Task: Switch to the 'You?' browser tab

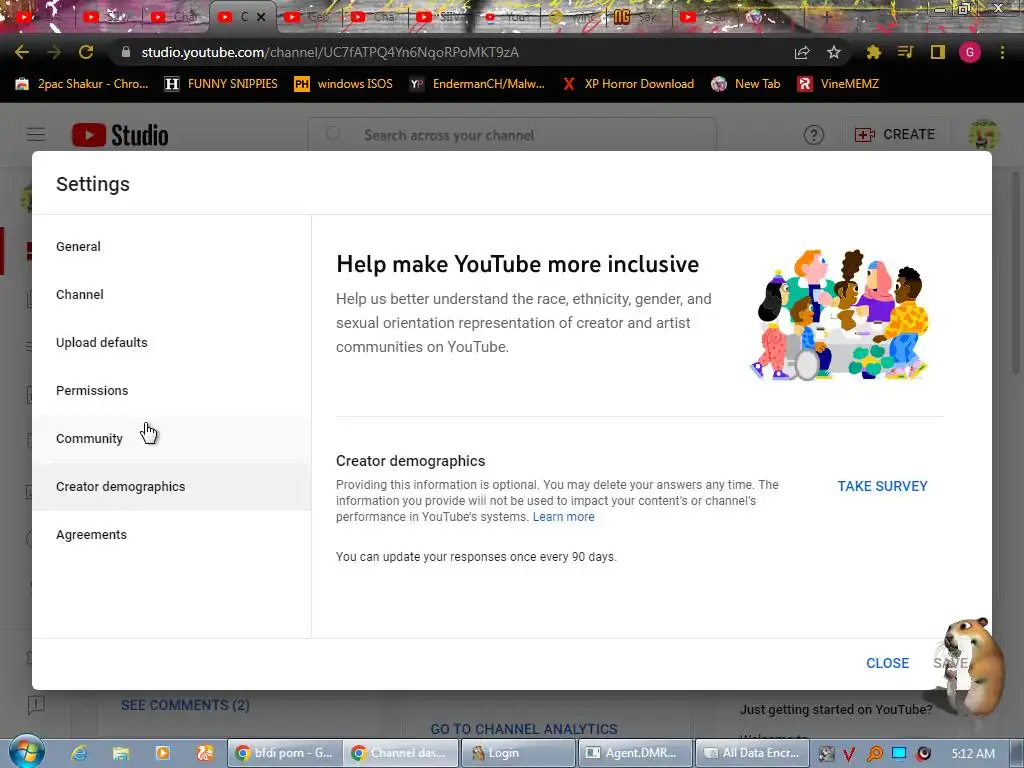Action: pyautogui.click(x=508, y=17)
